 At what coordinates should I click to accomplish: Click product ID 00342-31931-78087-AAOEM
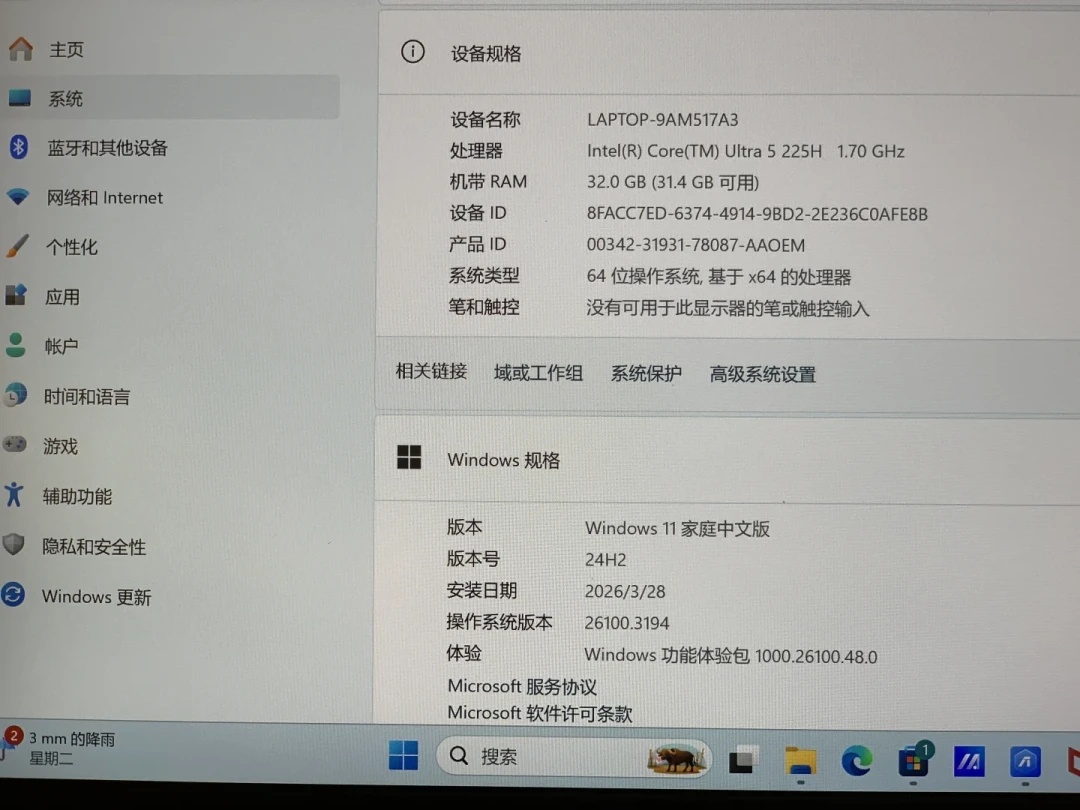(696, 245)
